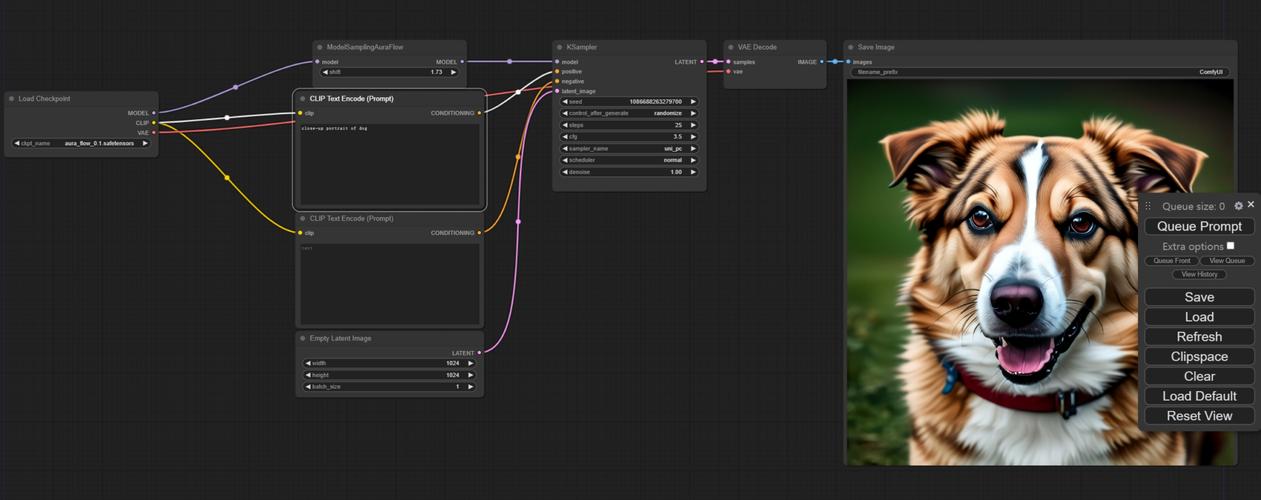Close the queue menu panel with X
This screenshot has height=500, width=1261.
click(x=1250, y=205)
